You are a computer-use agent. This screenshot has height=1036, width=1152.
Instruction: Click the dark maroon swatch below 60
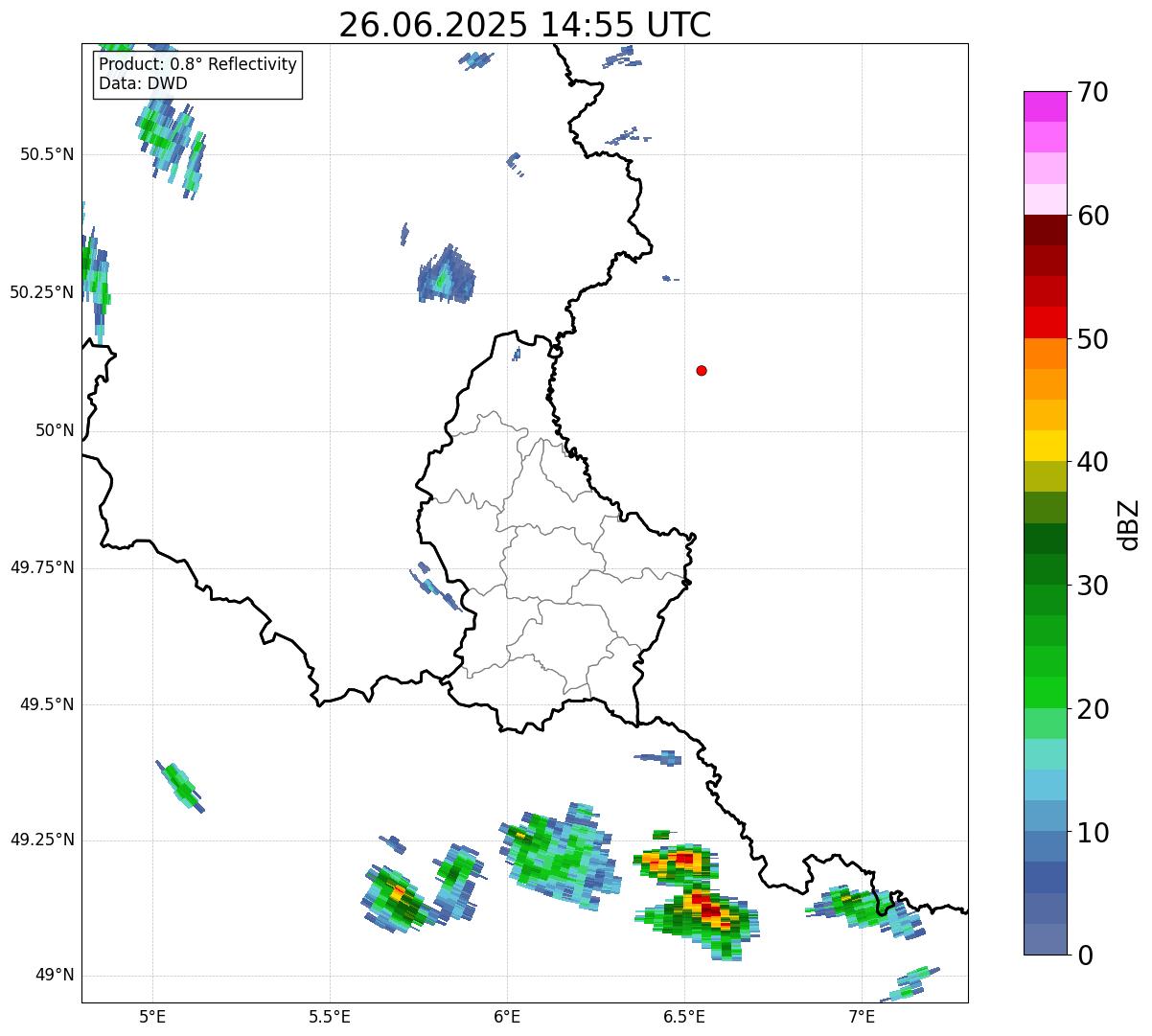click(1045, 230)
